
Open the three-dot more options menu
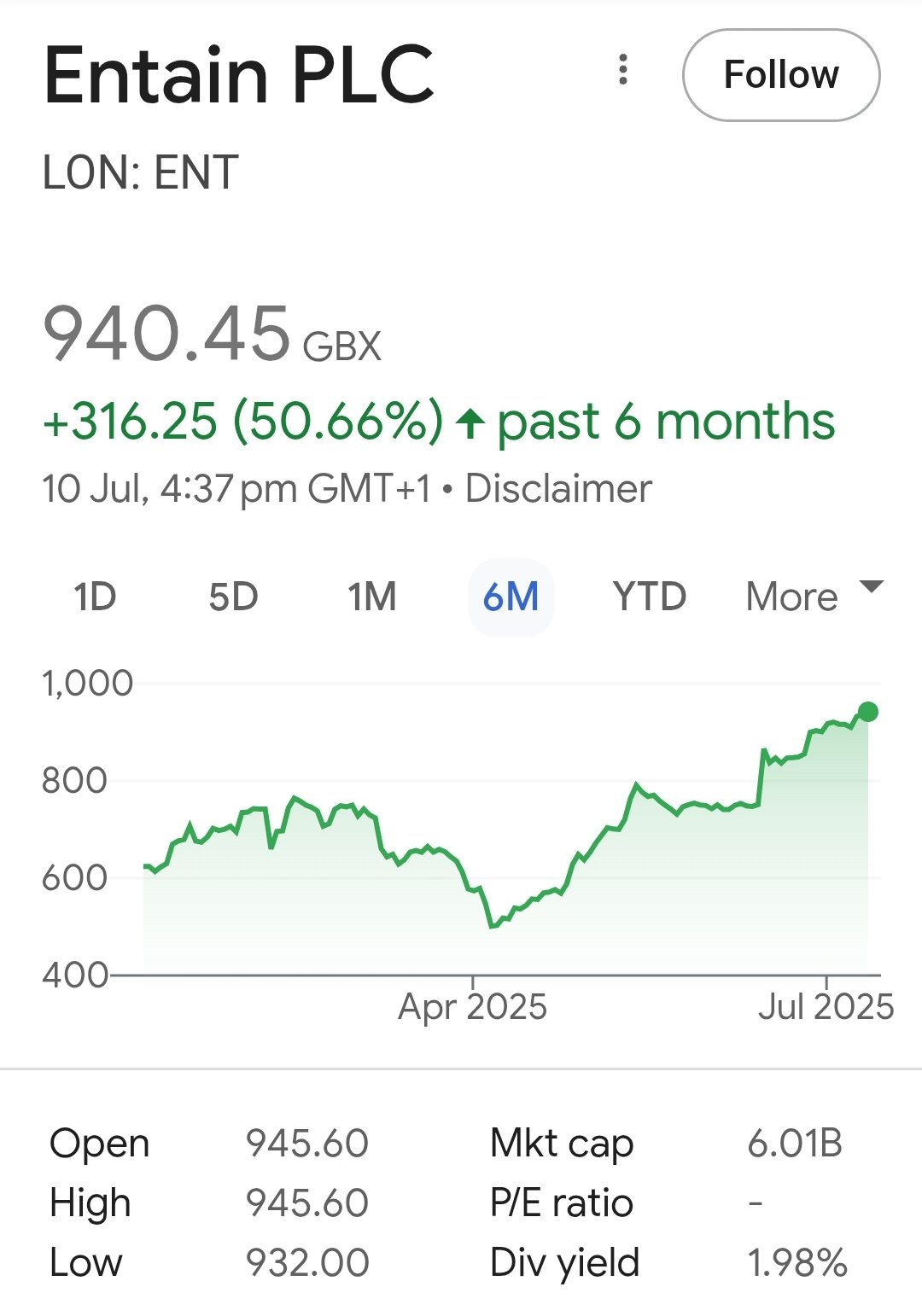(x=623, y=70)
